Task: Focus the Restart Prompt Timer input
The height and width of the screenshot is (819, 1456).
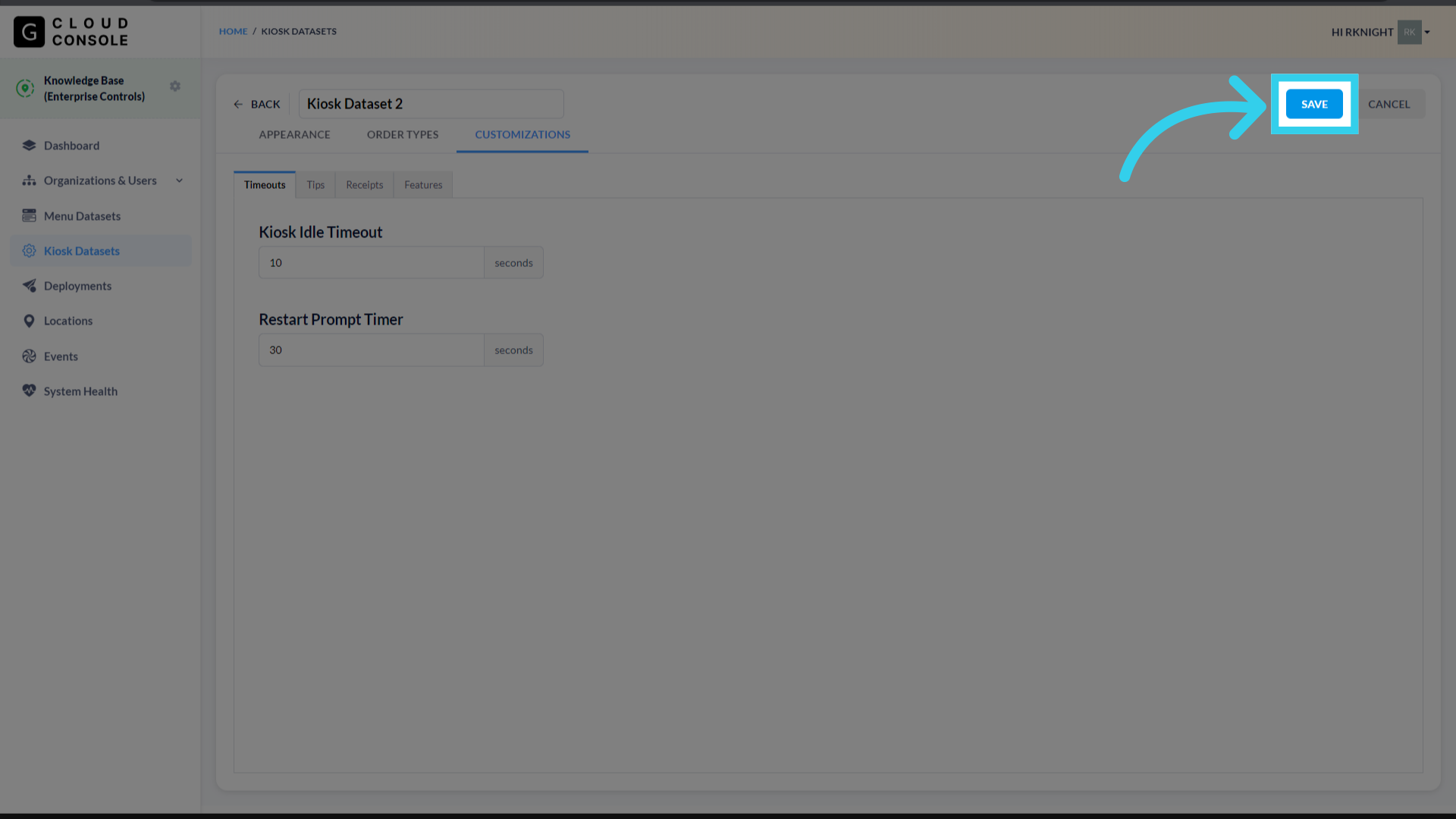Action: pos(372,350)
